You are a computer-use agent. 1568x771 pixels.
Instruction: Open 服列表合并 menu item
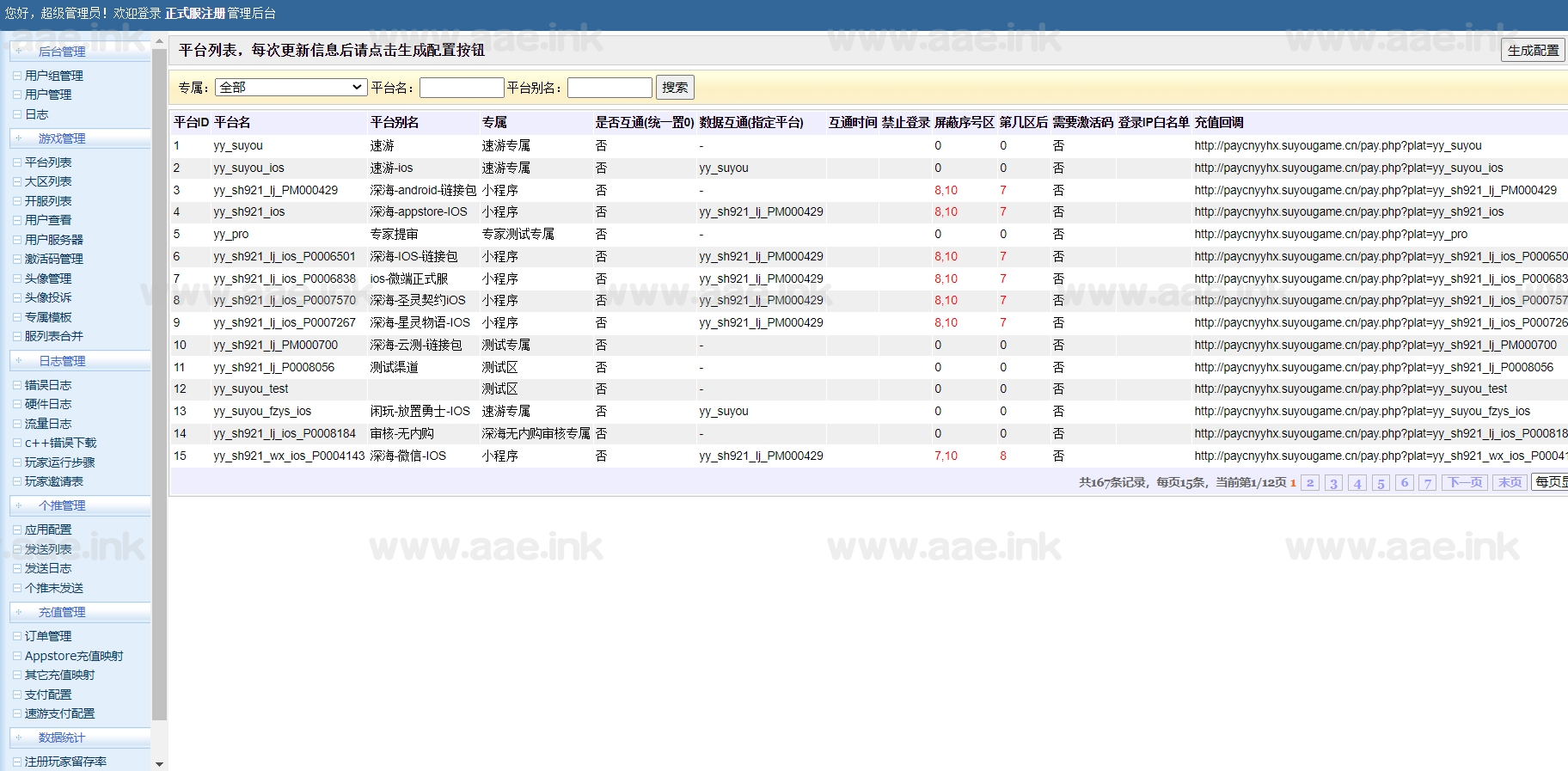53,336
